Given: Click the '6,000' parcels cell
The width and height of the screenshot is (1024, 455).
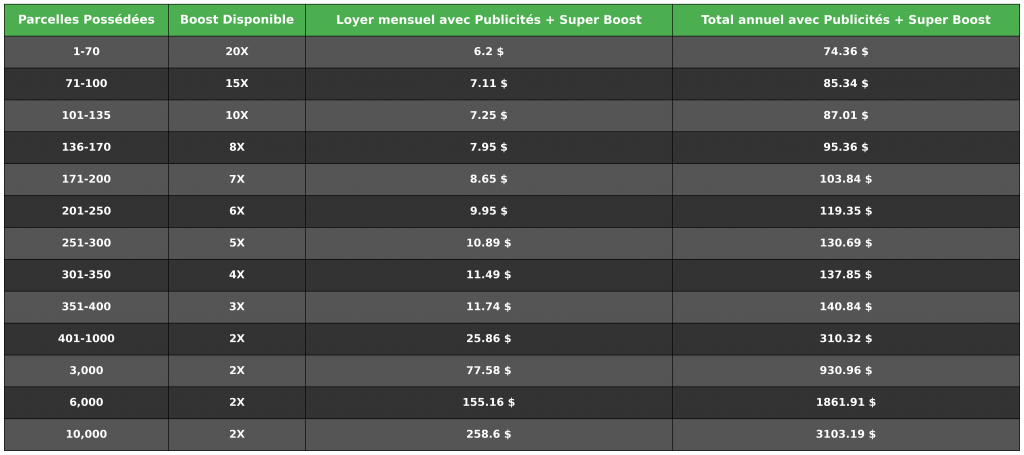Looking at the screenshot, I should point(86,403).
